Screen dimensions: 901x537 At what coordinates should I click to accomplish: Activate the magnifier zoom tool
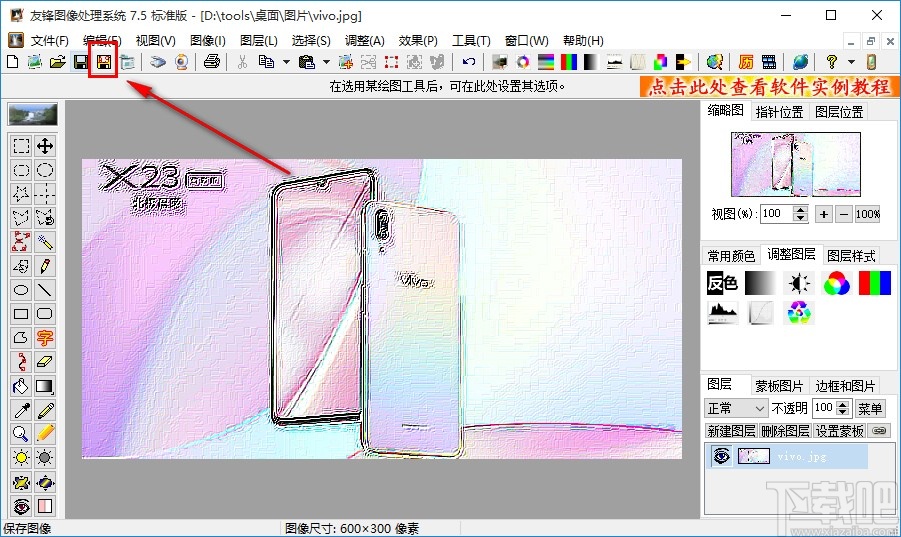tap(21, 434)
